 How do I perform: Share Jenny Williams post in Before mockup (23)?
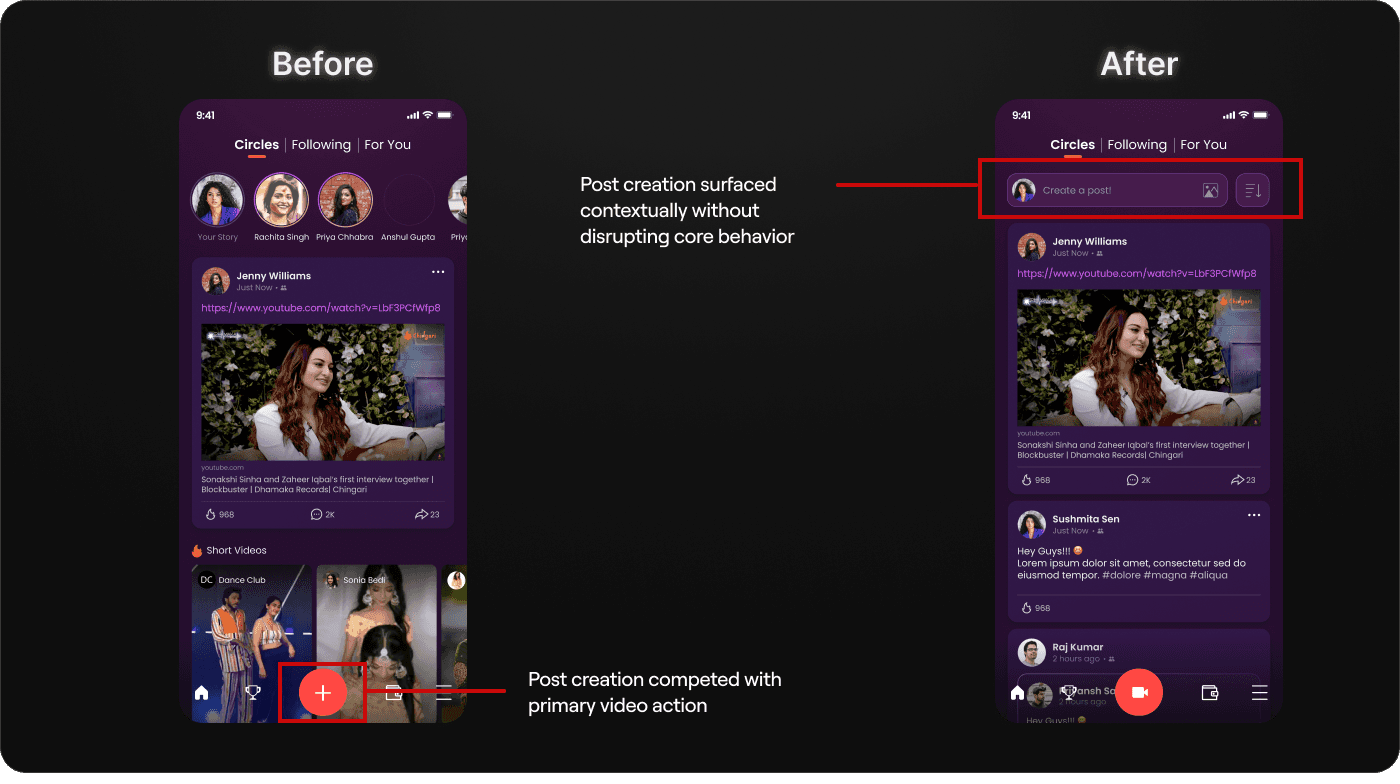(x=427, y=514)
